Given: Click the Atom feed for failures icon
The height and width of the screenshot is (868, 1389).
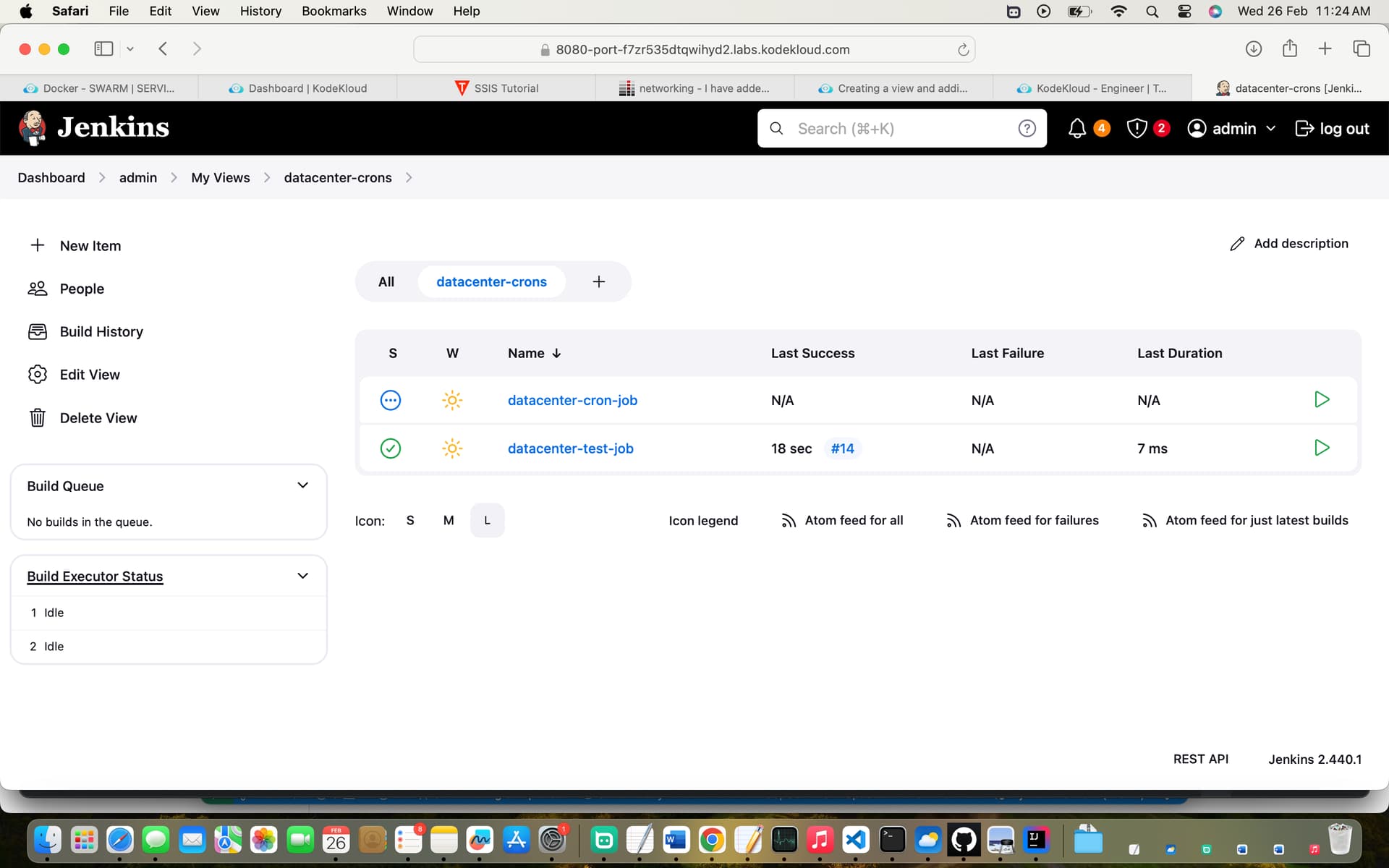Looking at the screenshot, I should 953,521.
